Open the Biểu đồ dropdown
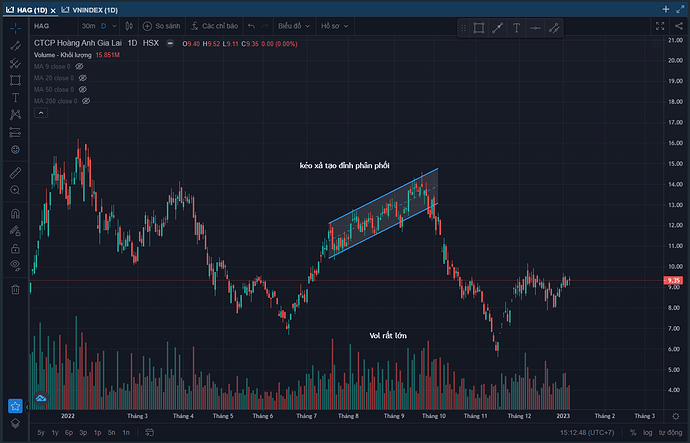 click(x=294, y=26)
